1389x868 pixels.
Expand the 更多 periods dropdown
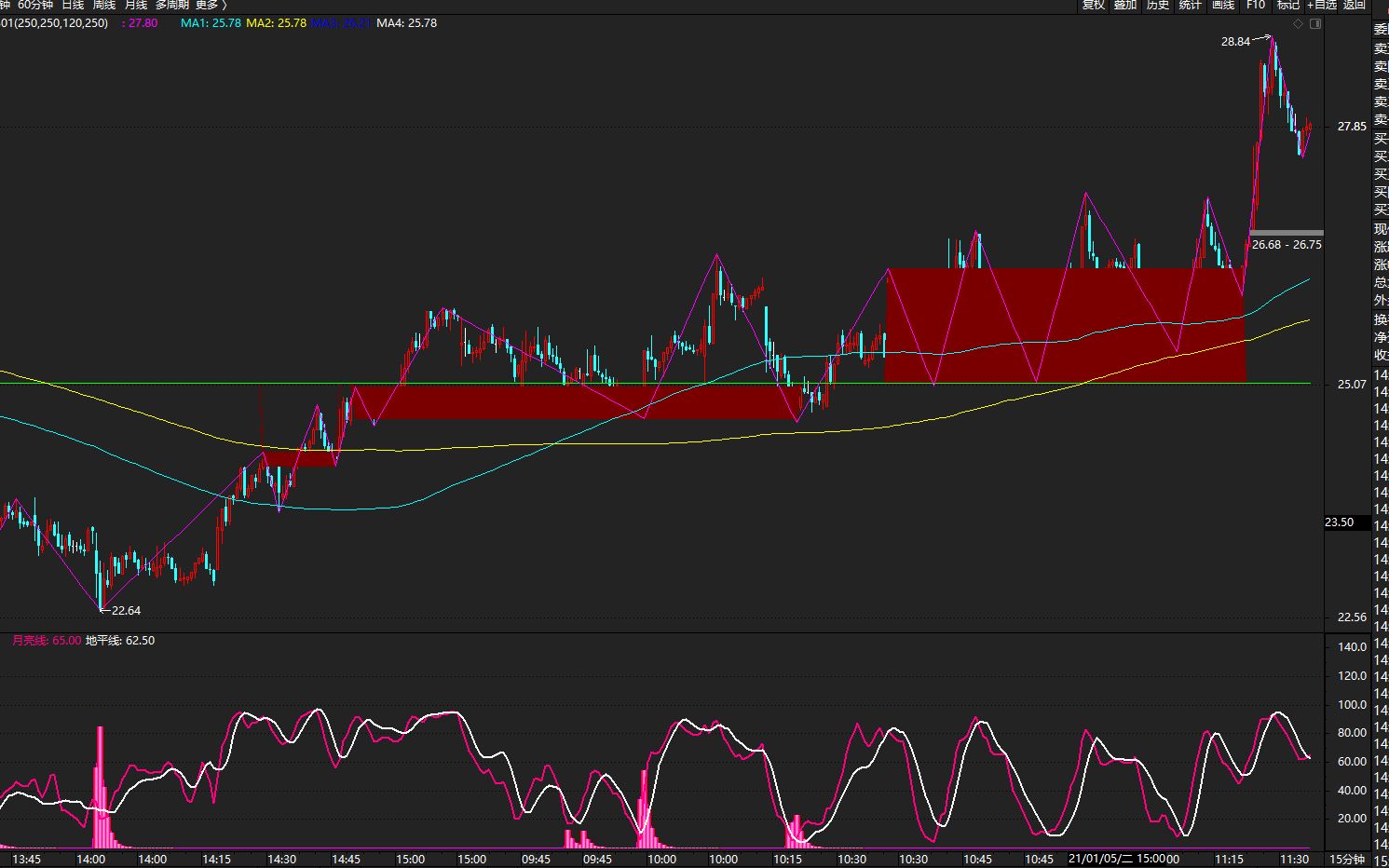pyautogui.click(x=211, y=5)
